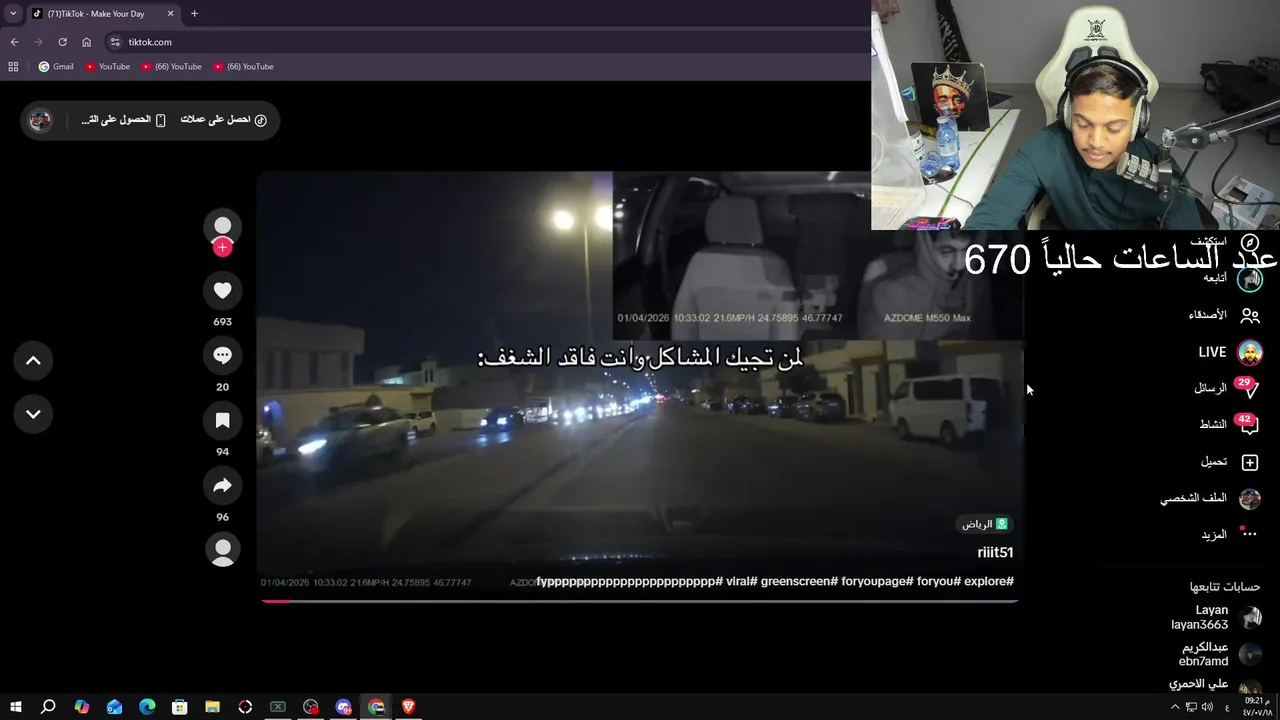Viewport: 1280px width, 720px height.
Task: Open the comments bubble showing 20
Action: click(x=222, y=355)
